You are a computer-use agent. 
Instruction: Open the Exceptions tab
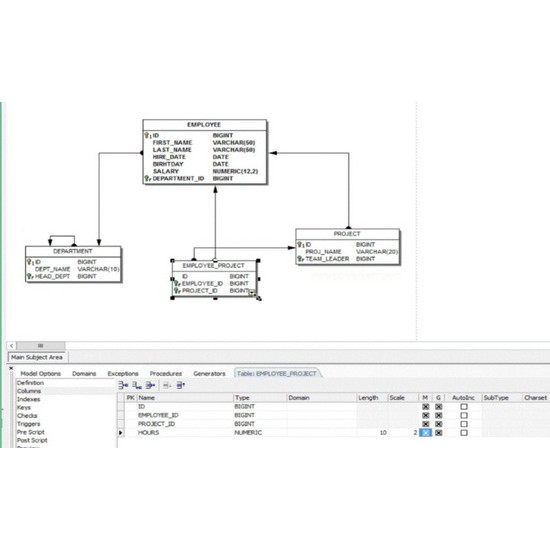pyautogui.click(x=123, y=374)
